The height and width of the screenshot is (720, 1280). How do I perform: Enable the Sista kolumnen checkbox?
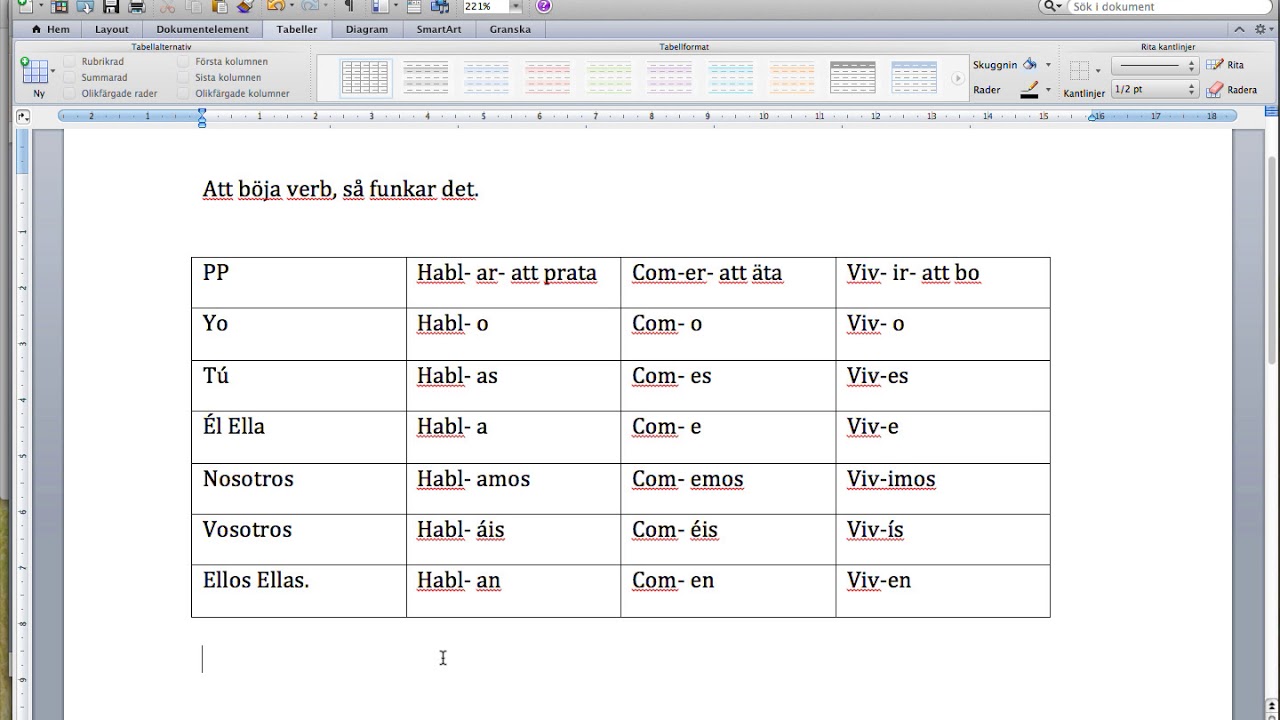[x=183, y=77]
